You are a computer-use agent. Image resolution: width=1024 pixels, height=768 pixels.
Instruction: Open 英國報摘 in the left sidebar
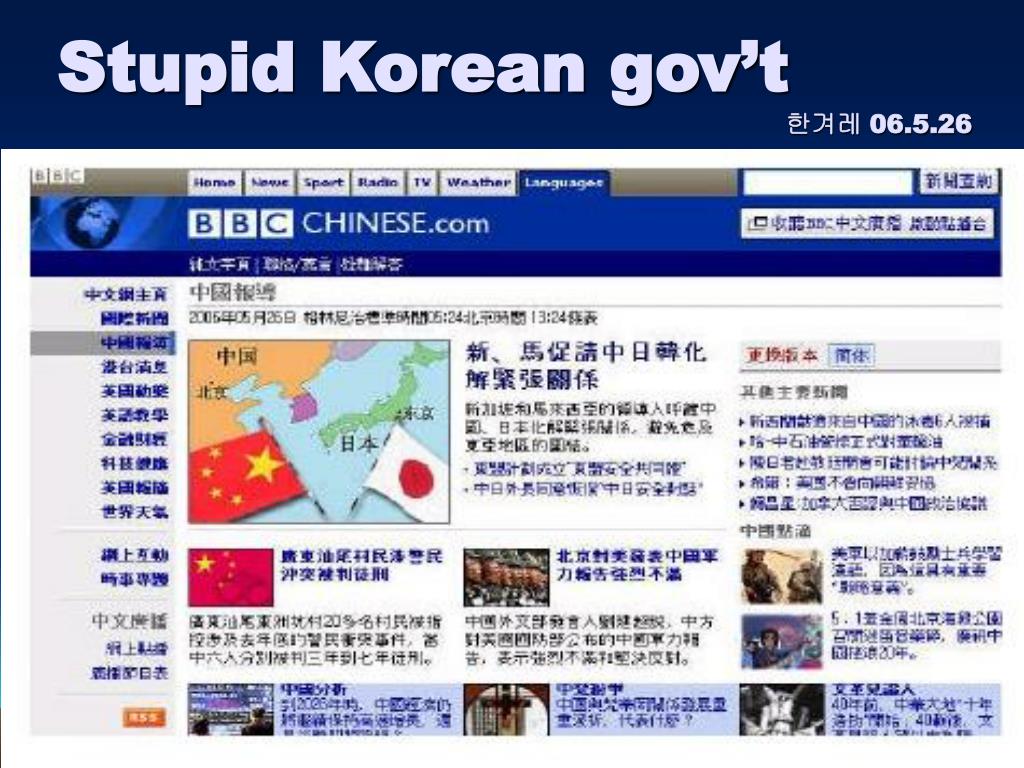click(x=135, y=488)
